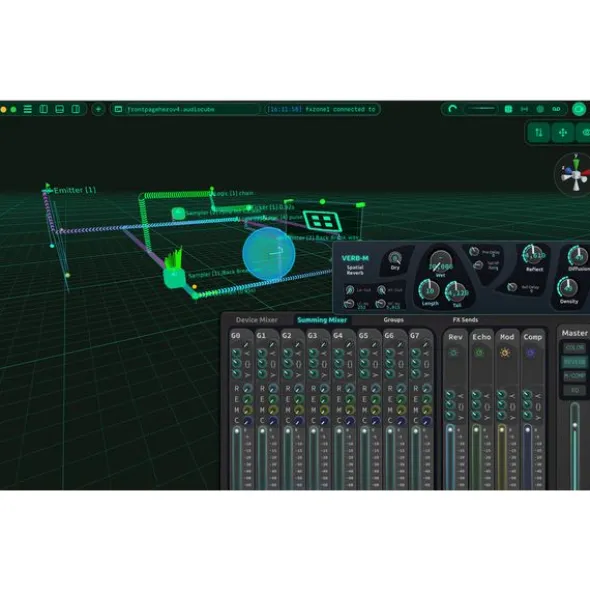Viewport: 590px width, 591px height.
Task: Click the VERB-M Spatial Reverb title
Action: 355,265
